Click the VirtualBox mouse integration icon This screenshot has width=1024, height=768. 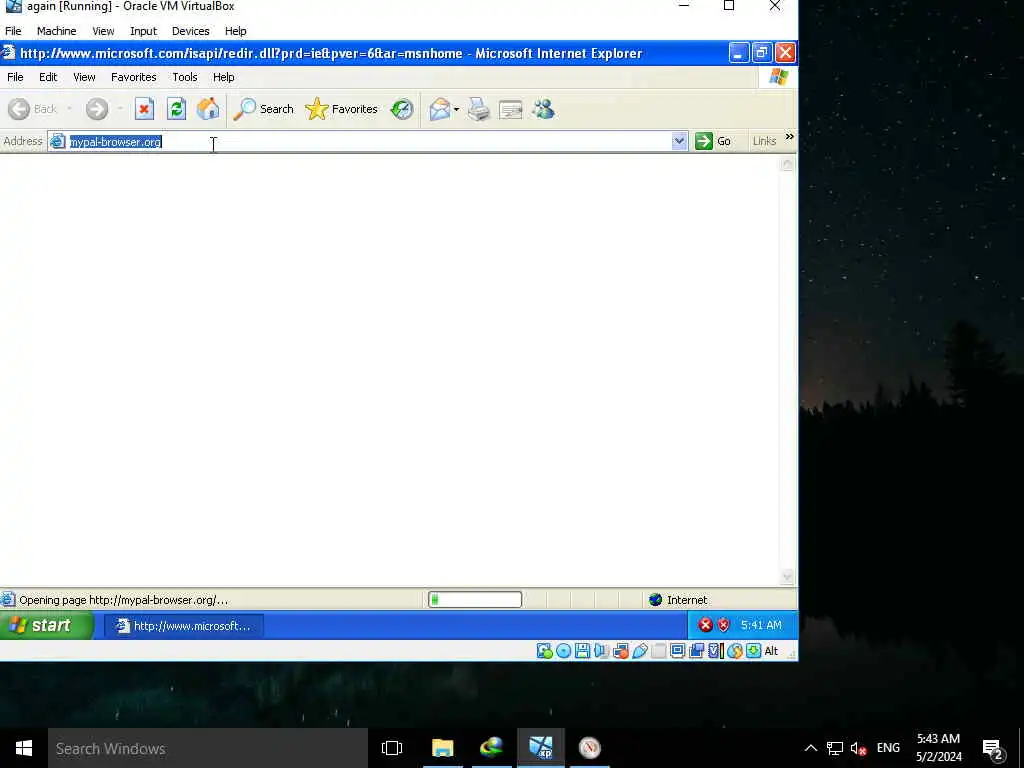point(735,650)
